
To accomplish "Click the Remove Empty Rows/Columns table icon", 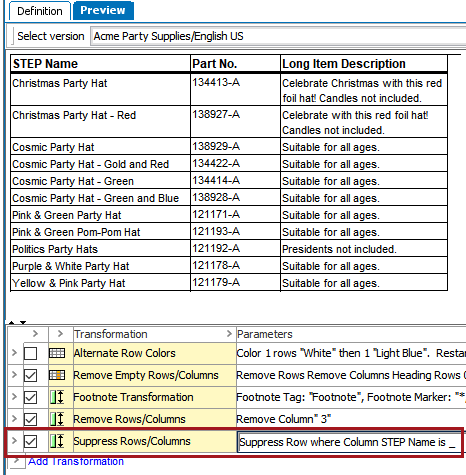I will (57, 375).
